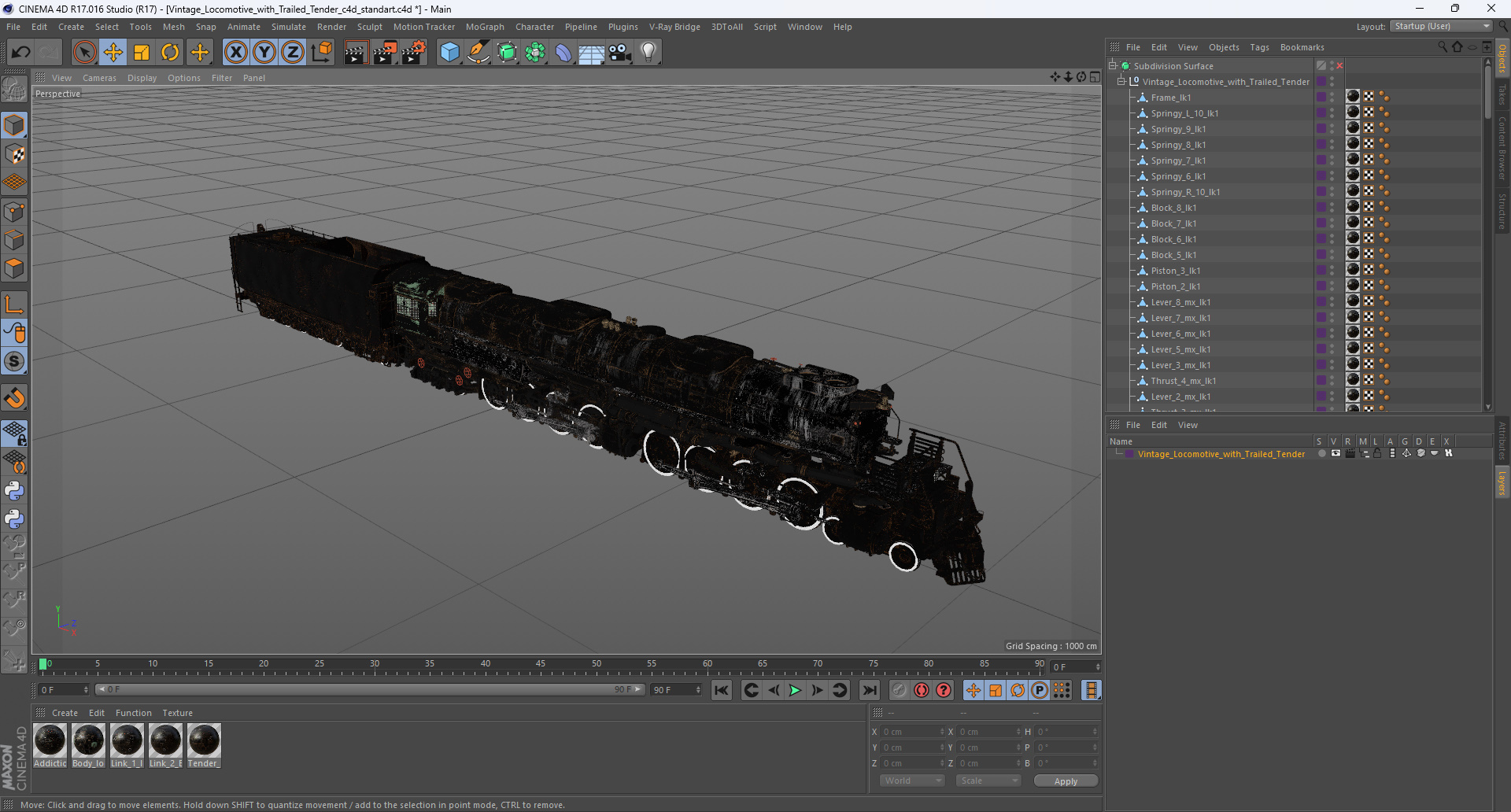The width and height of the screenshot is (1511, 812).
Task: Select the Body_lo material thumbnail
Action: [88, 740]
